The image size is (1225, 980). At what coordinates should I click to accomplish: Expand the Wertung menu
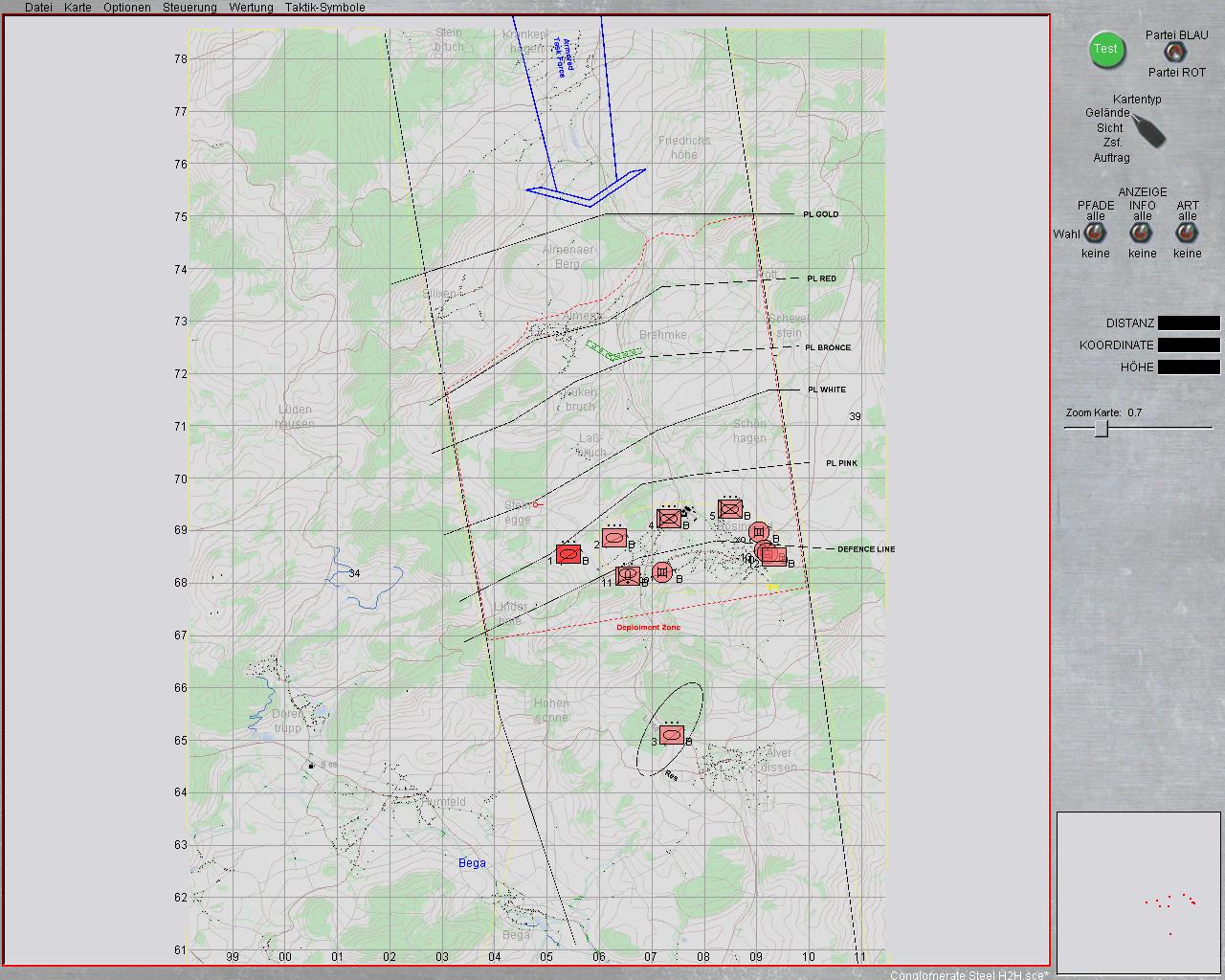click(x=251, y=8)
